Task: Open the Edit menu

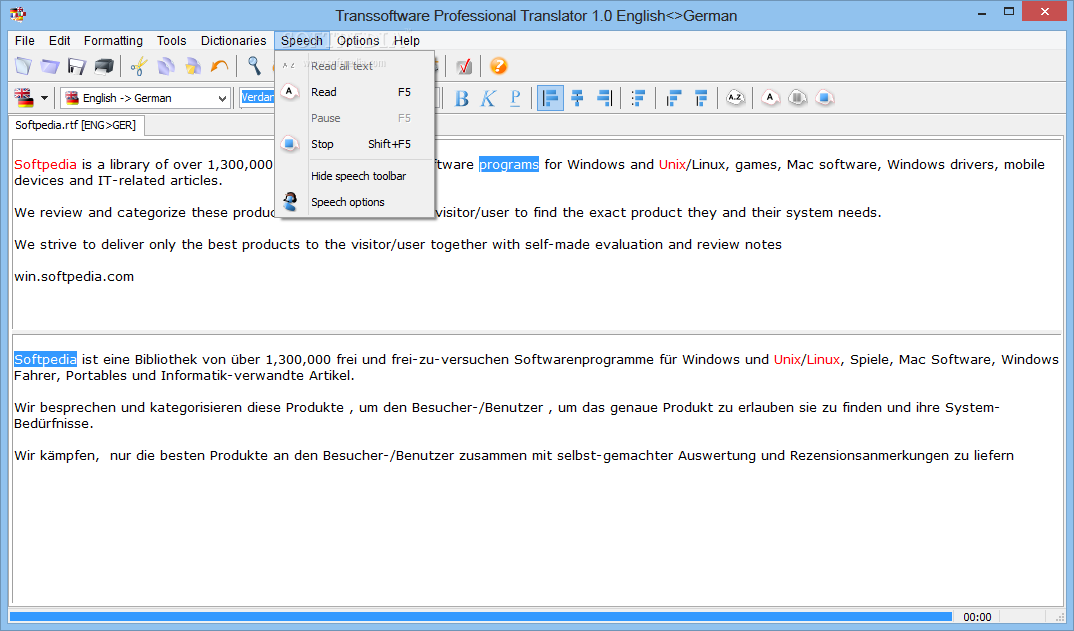Action: (60, 40)
